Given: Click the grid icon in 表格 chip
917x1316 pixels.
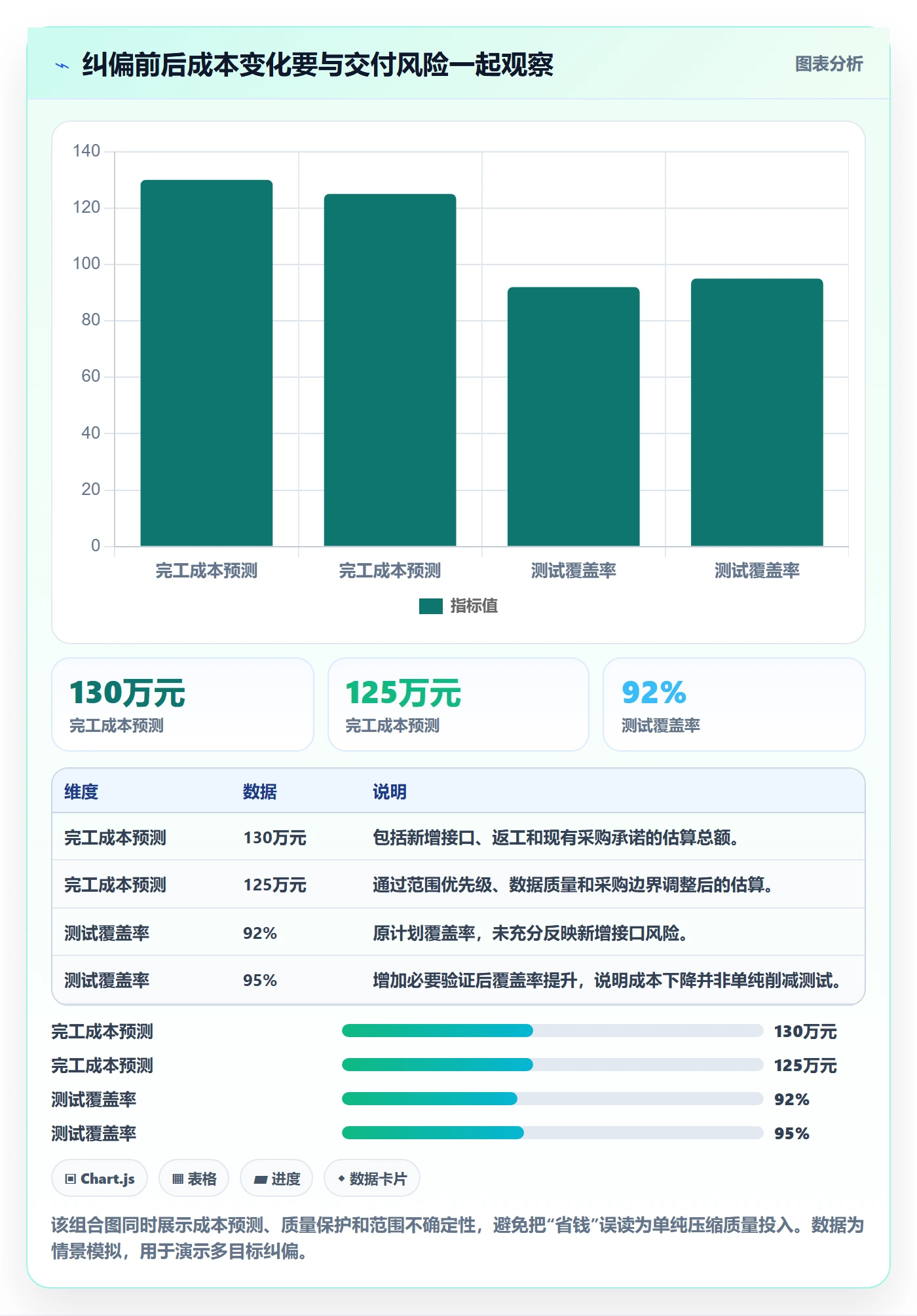Looking at the screenshot, I should point(178,1179).
